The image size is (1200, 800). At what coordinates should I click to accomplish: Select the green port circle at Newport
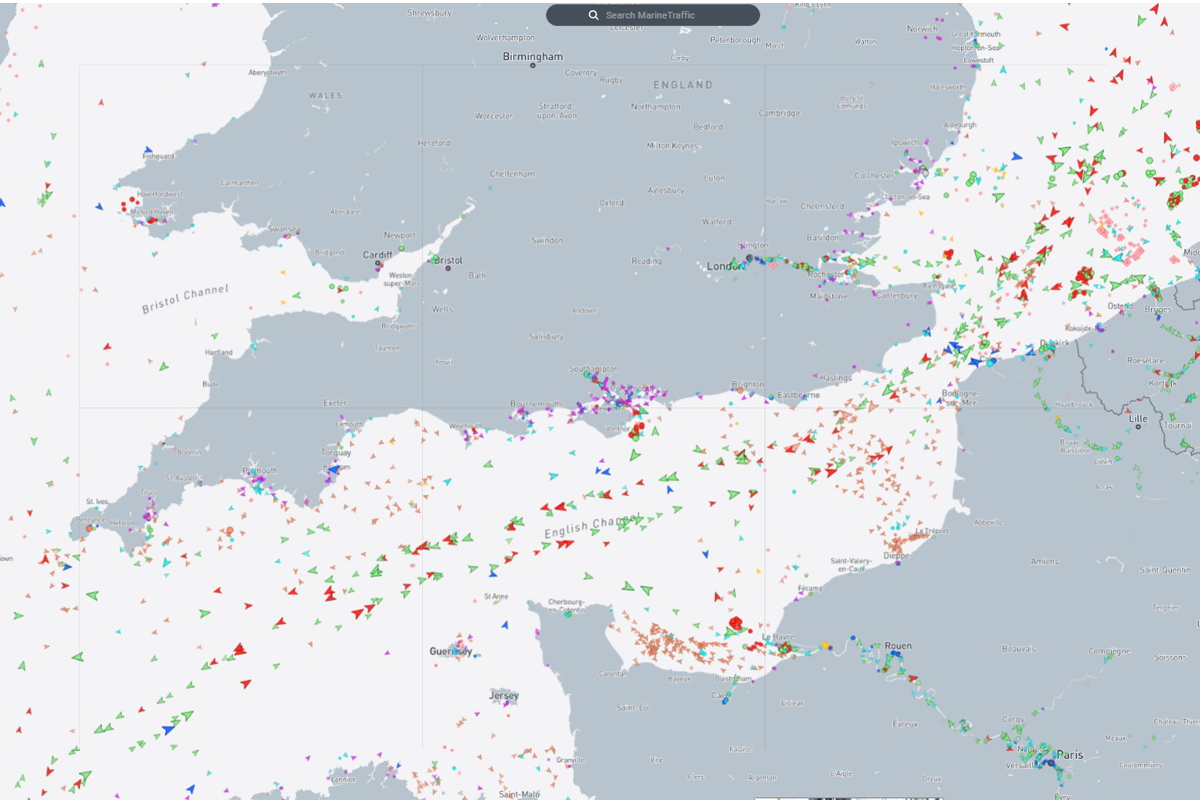coord(402,248)
